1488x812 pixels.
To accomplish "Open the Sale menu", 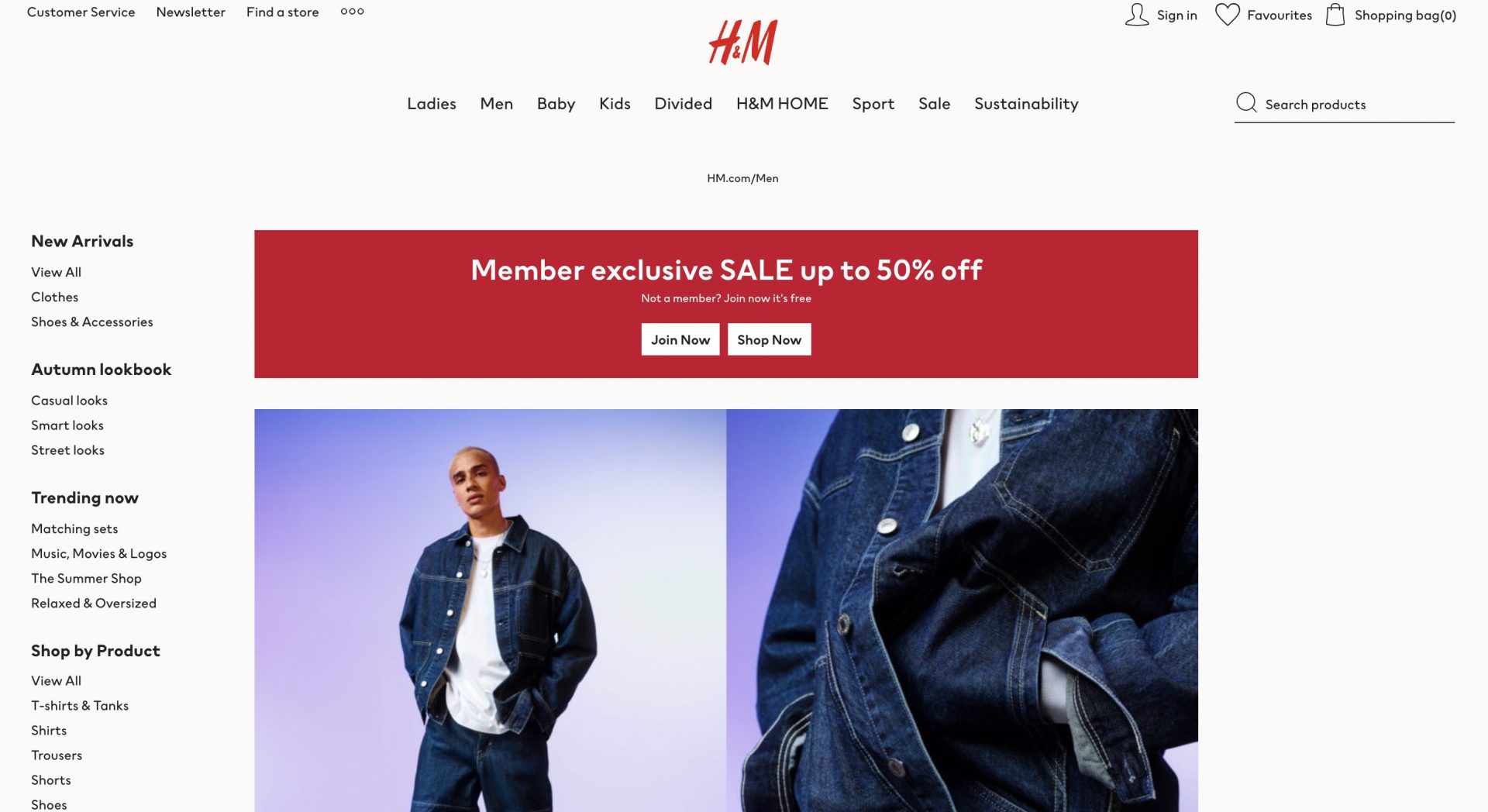I will coord(934,104).
